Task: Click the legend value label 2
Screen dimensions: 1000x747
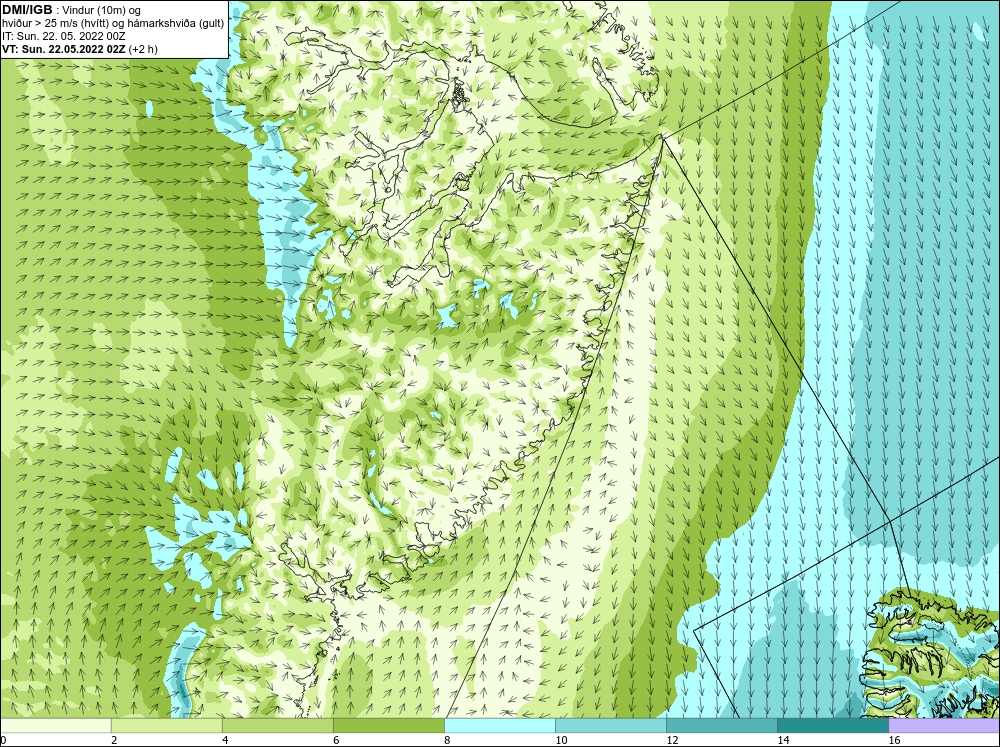Action: click(114, 740)
